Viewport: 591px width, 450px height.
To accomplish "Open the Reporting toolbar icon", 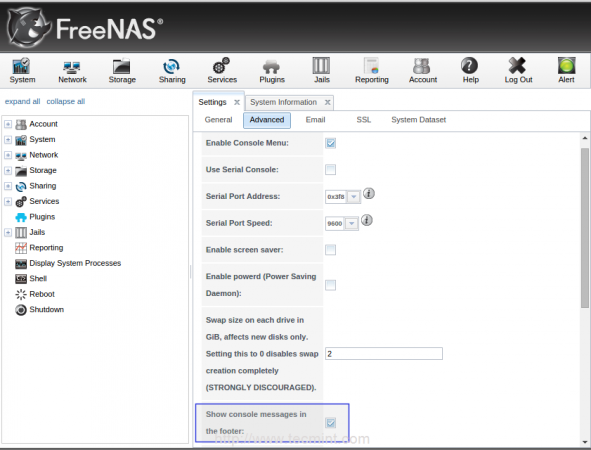I will [x=372, y=70].
